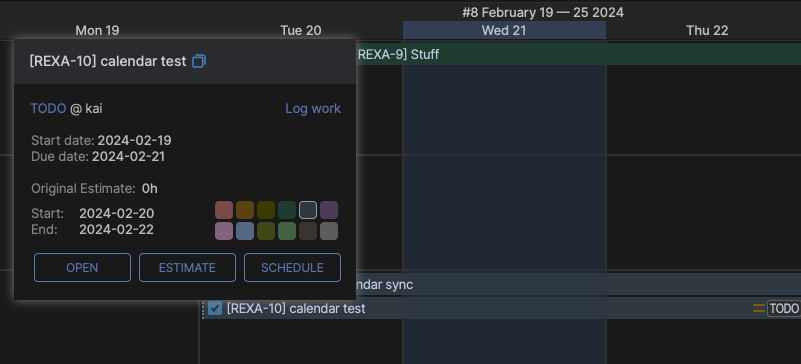Pick the red color swatch
The width and height of the screenshot is (801, 364).
coord(224,210)
